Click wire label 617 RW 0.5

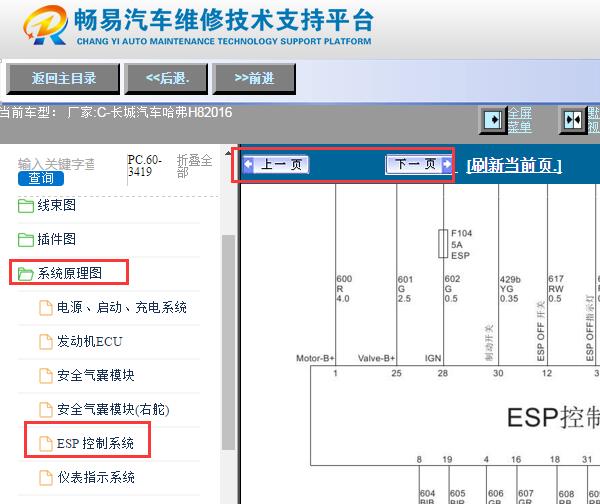pyautogui.click(x=556, y=289)
